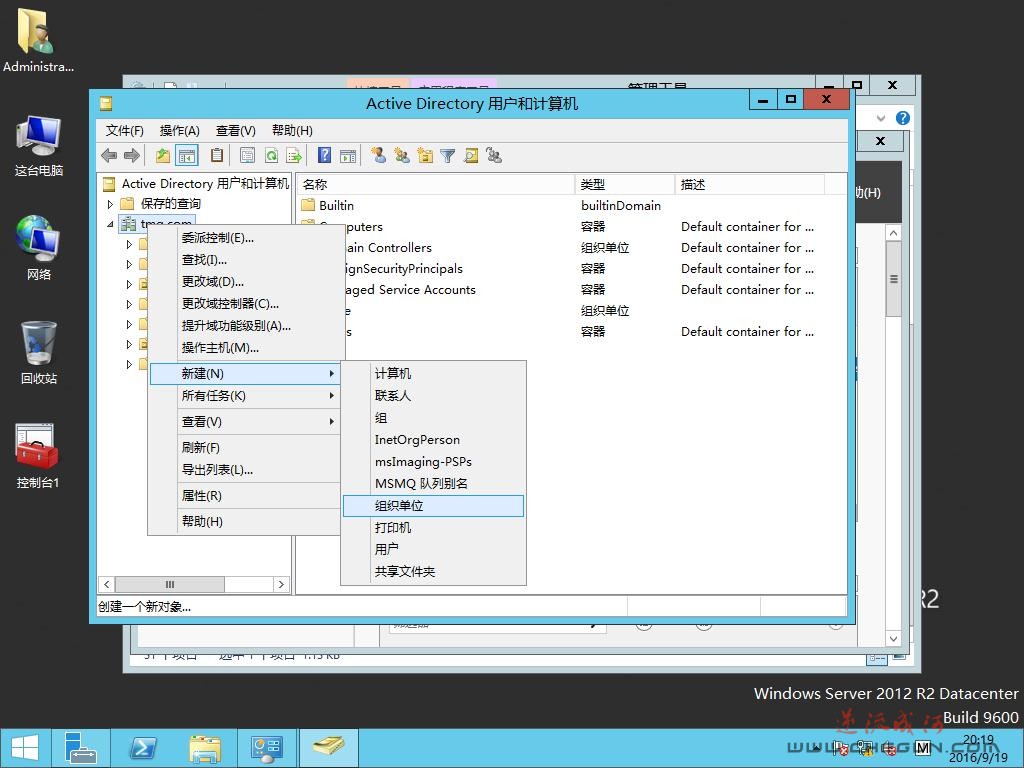Choose 更改域控制器(C)... from the context menu
The height and width of the screenshot is (768, 1024).
[245, 304]
